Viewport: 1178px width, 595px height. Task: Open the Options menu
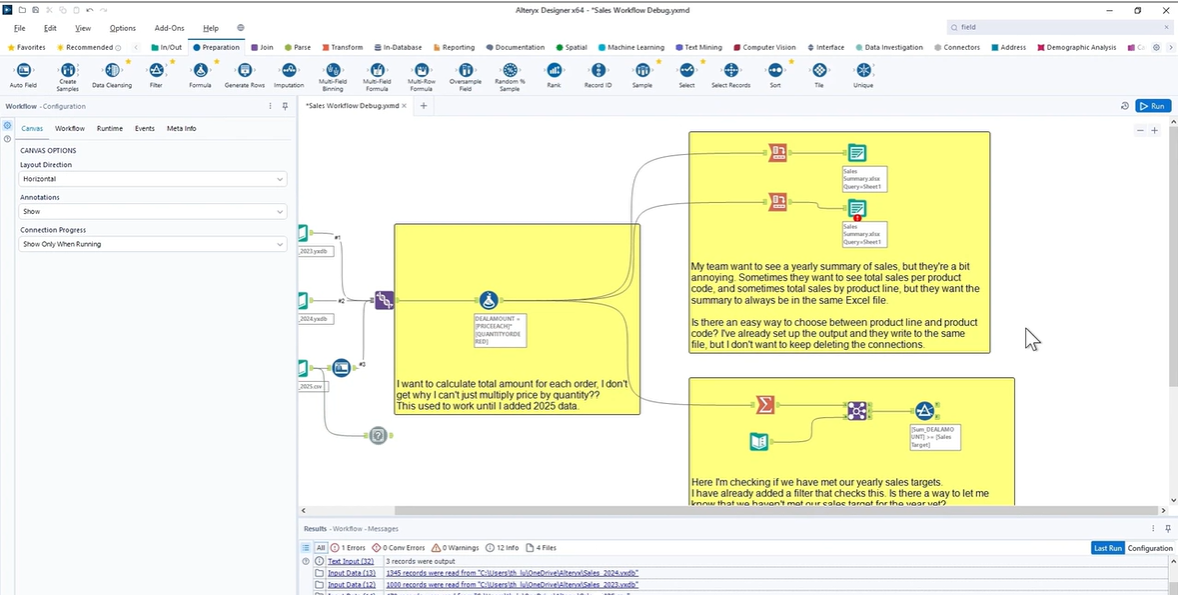[x=122, y=28]
